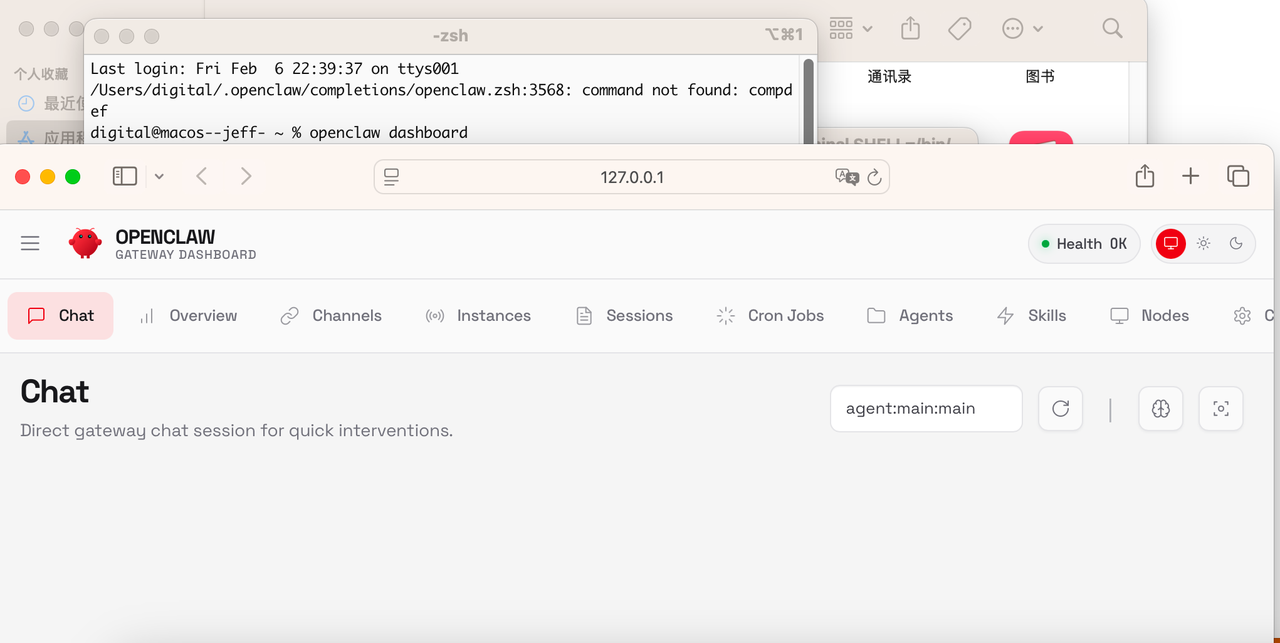Switch to the Agents tab
Screen dimensions: 1280x643
coord(910,316)
